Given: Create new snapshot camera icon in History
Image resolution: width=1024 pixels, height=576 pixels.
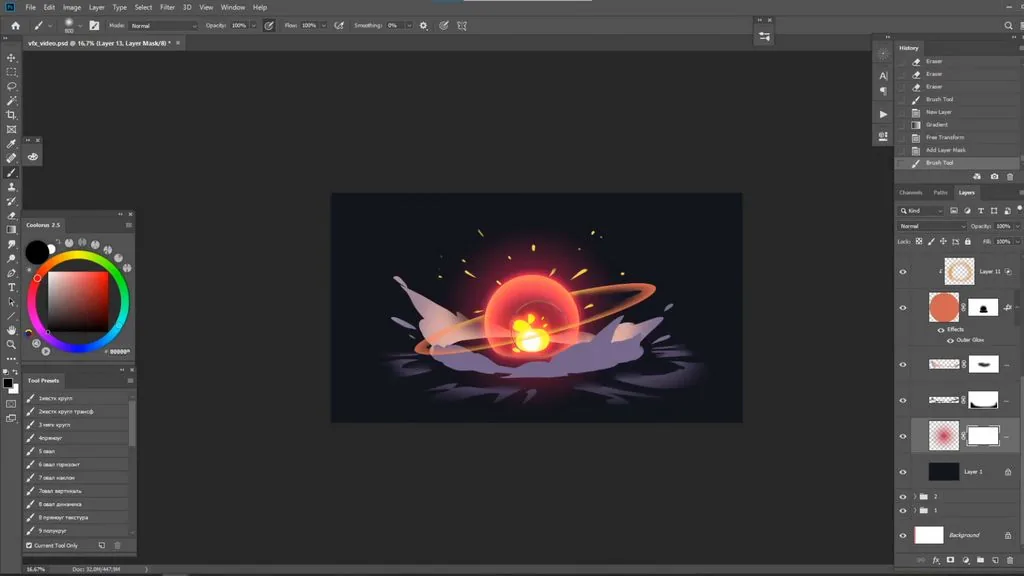Looking at the screenshot, I should (994, 176).
